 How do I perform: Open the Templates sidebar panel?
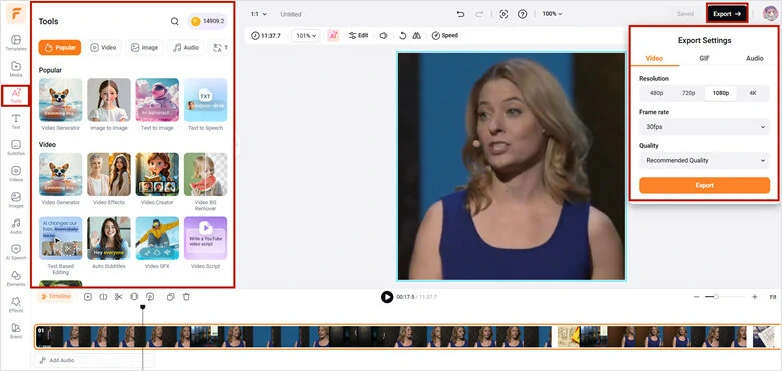pyautogui.click(x=15, y=43)
